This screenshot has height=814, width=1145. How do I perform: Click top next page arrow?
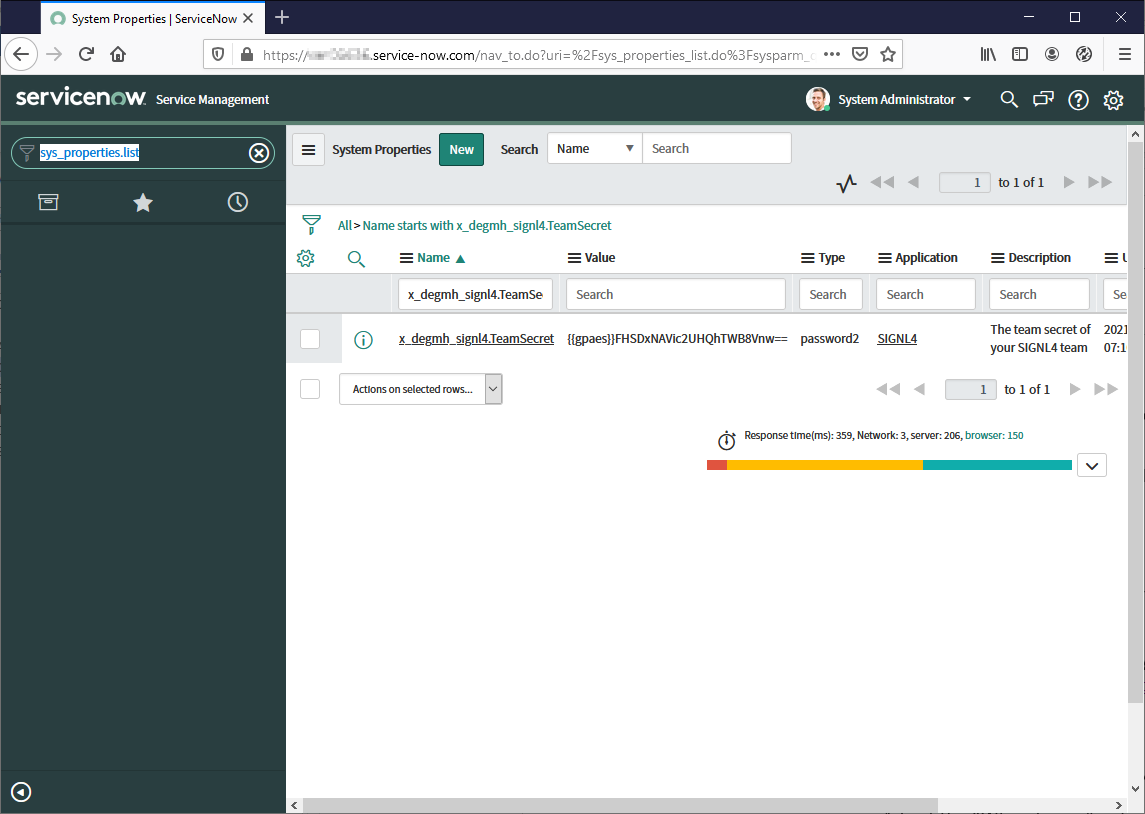coord(1069,183)
